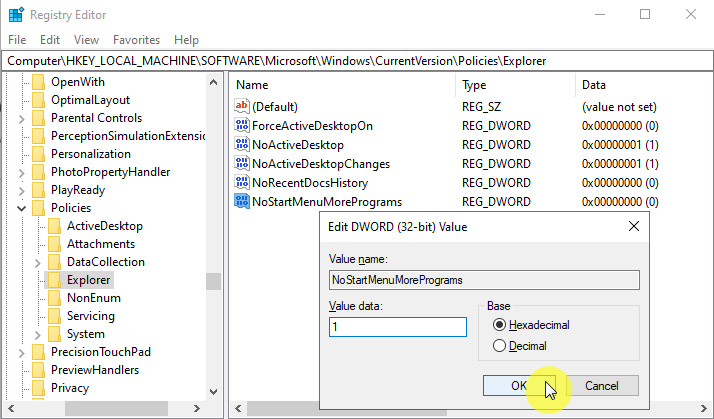Open the Edit menu

(50, 40)
